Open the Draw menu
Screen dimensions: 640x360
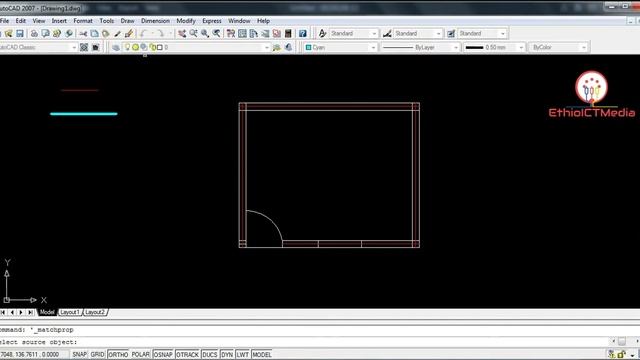click(x=127, y=20)
